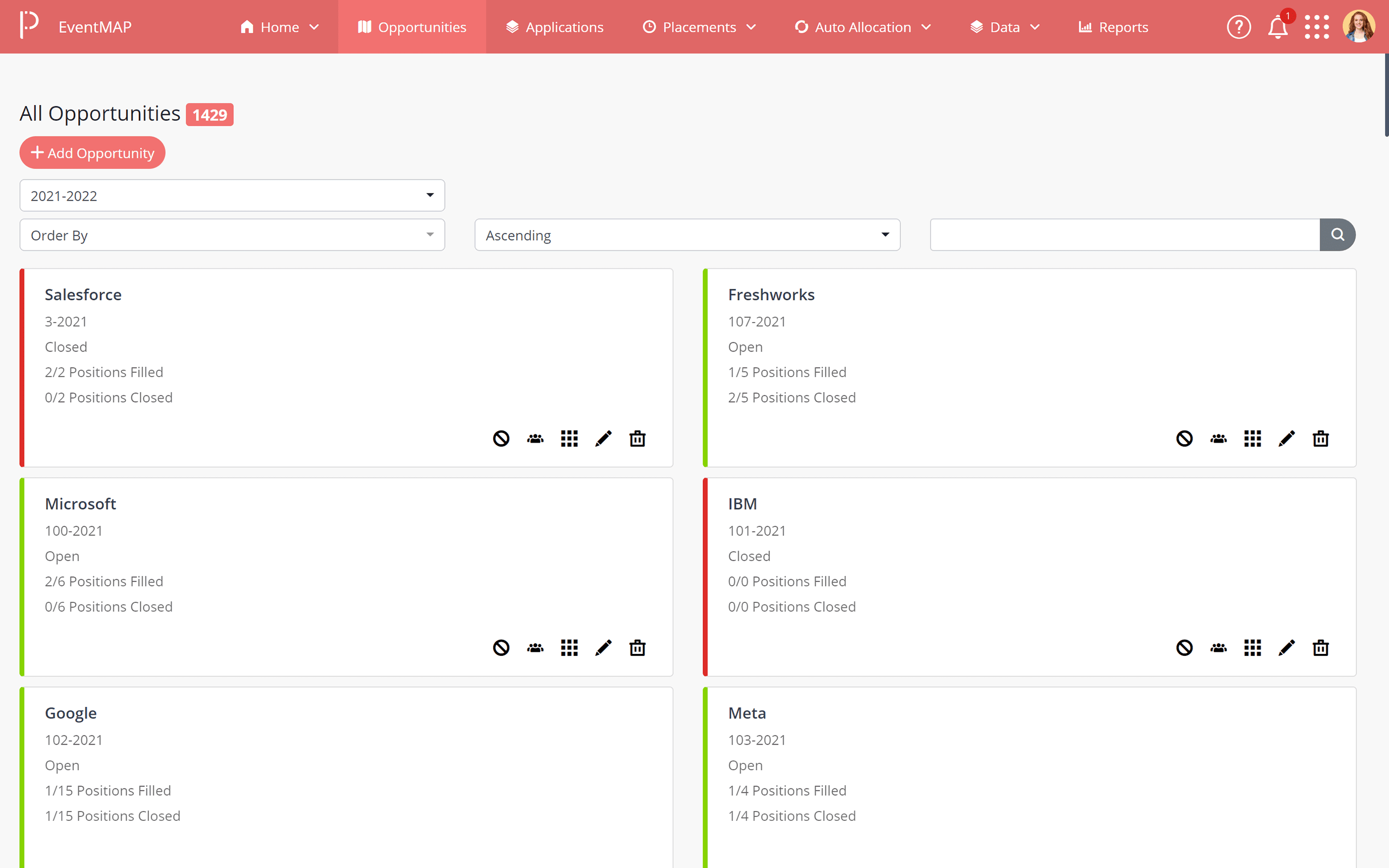Open the Reports page
The width and height of the screenshot is (1389, 868).
click(1113, 27)
